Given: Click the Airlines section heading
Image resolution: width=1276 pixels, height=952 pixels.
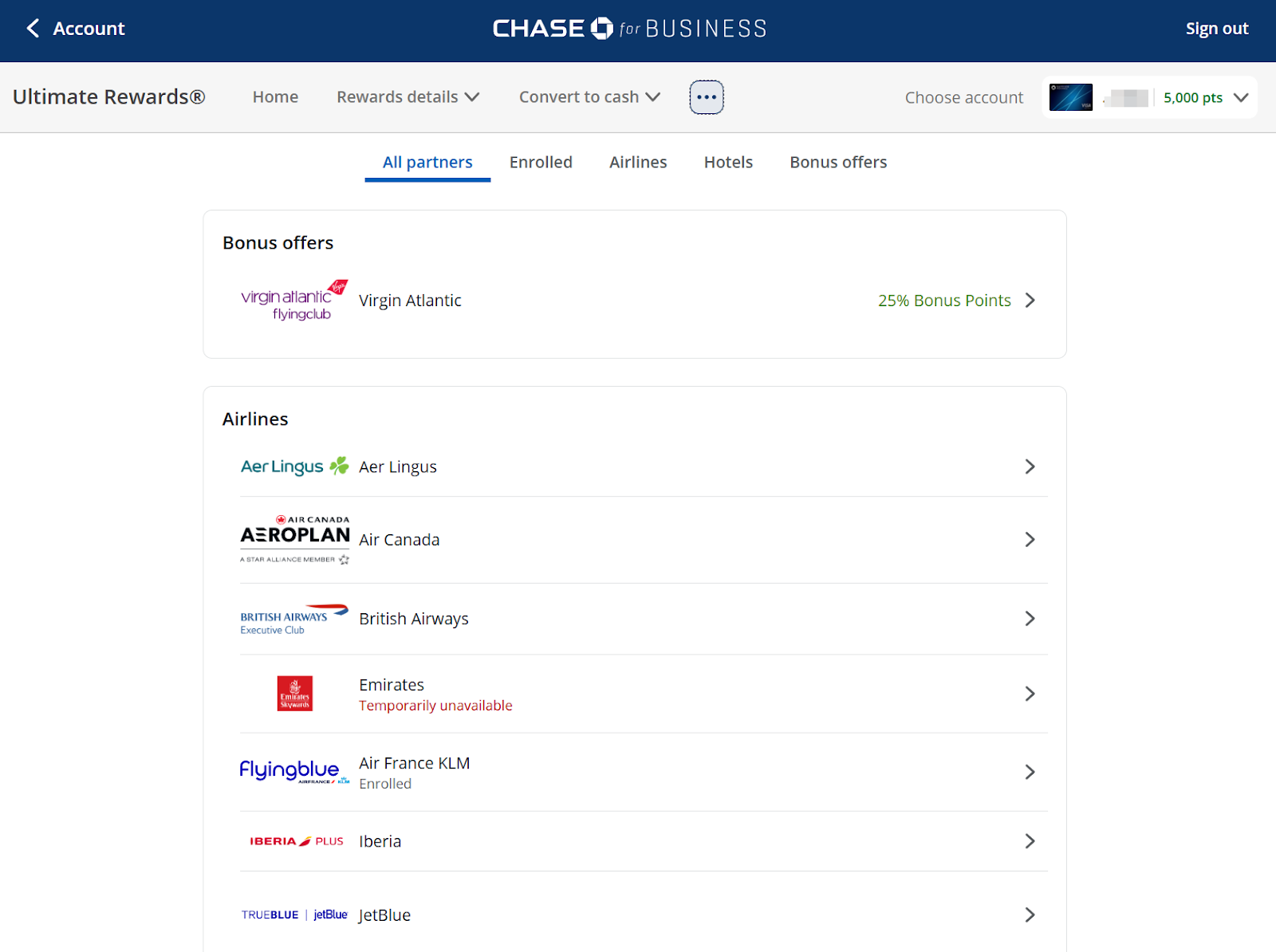Looking at the screenshot, I should 255,419.
